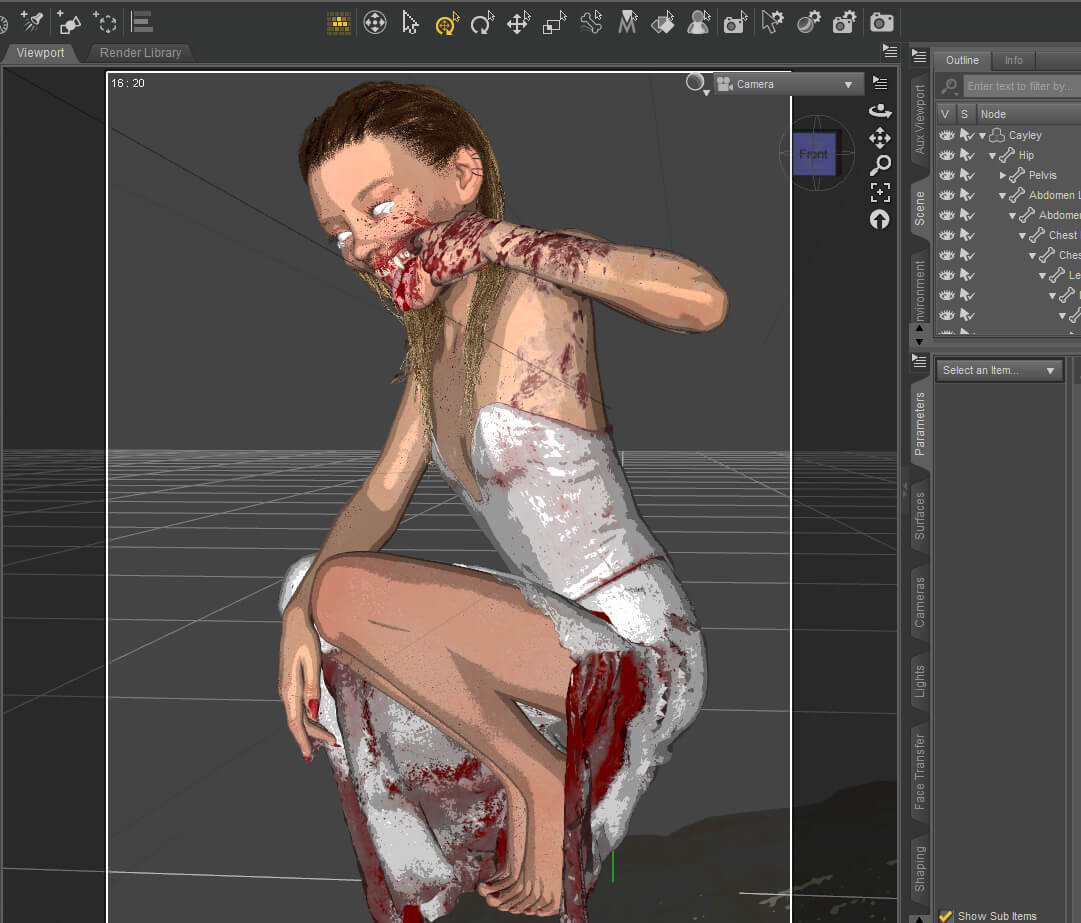This screenshot has height=923, width=1081.
Task: Select the Node Selection arrow tool
Action: point(410,23)
